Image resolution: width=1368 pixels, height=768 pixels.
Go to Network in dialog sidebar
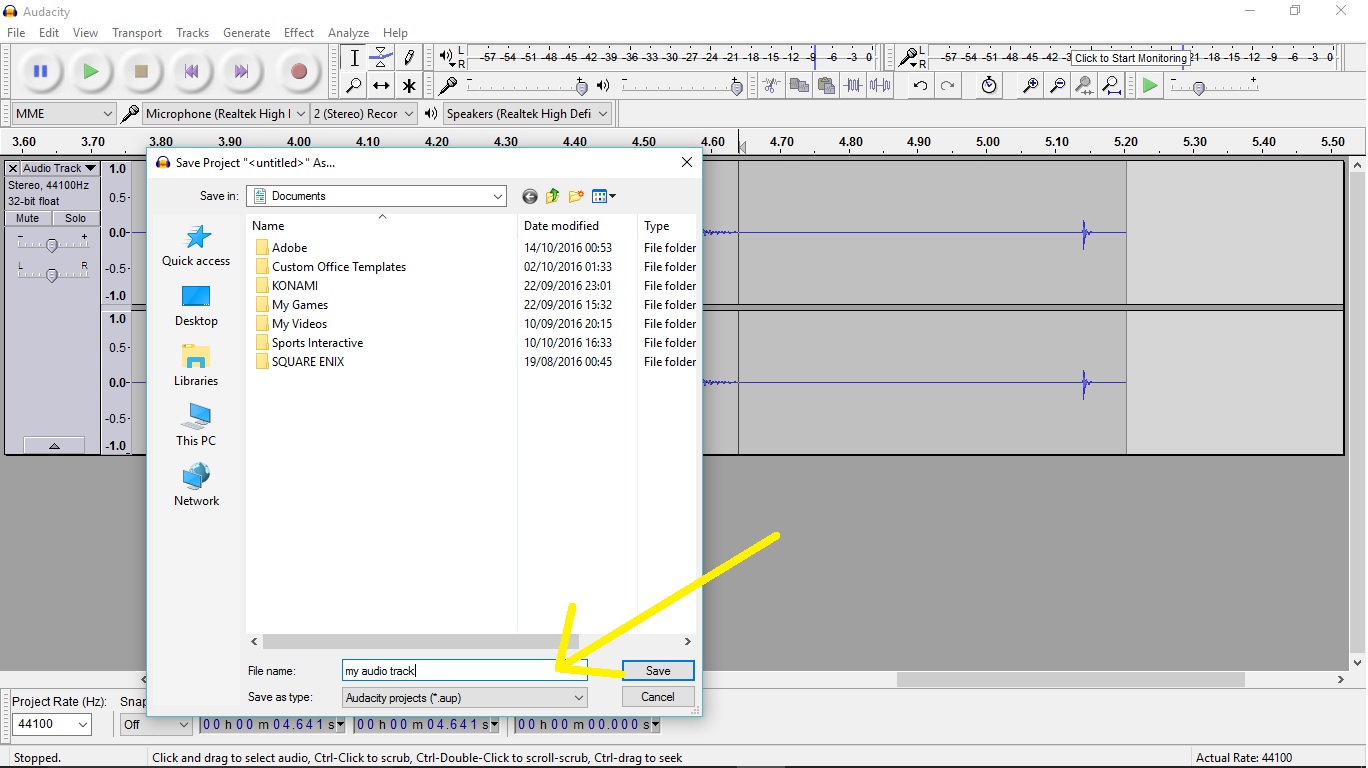pos(196,485)
